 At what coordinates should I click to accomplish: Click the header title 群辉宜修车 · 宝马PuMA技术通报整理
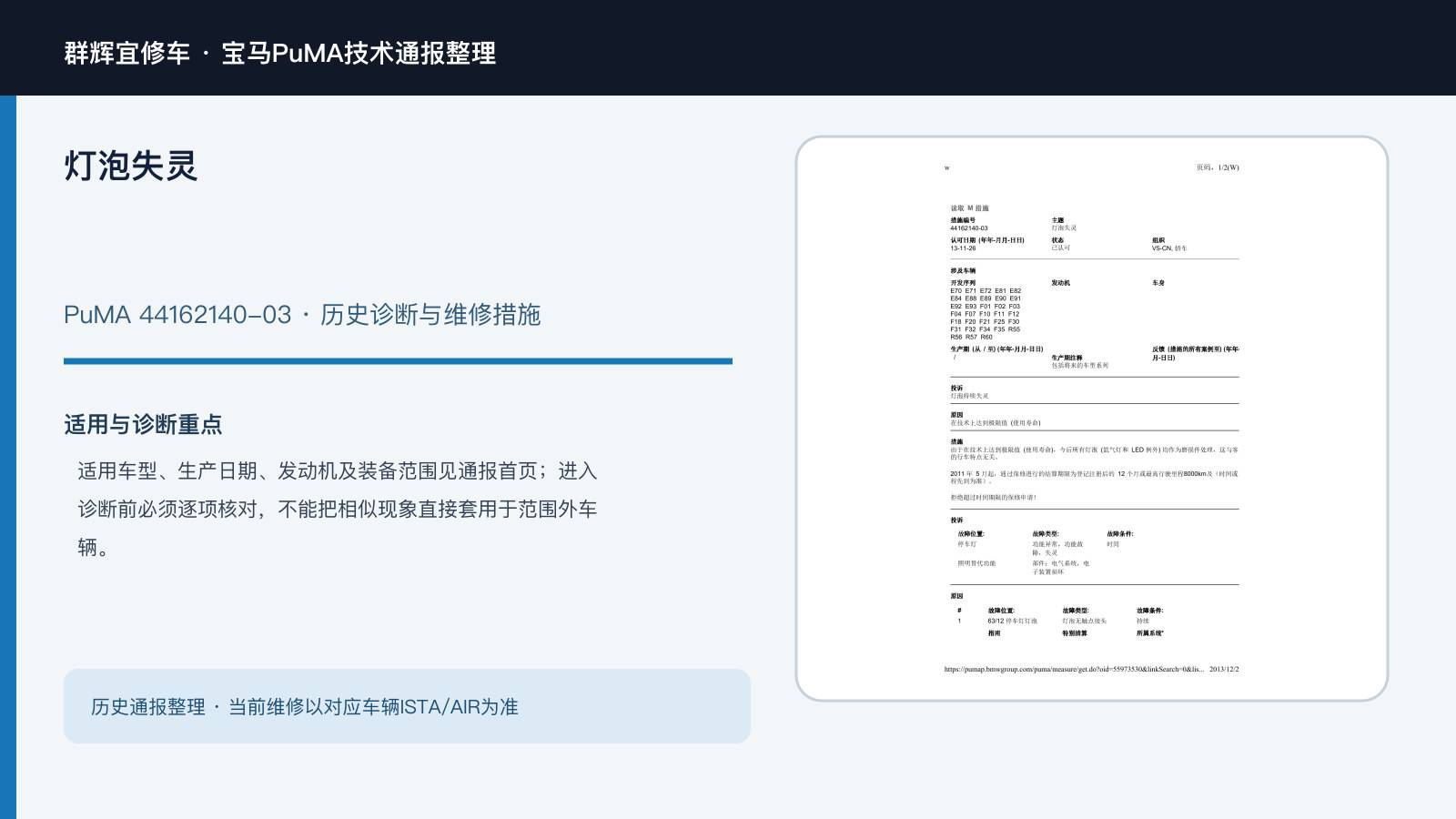pos(280,53)
